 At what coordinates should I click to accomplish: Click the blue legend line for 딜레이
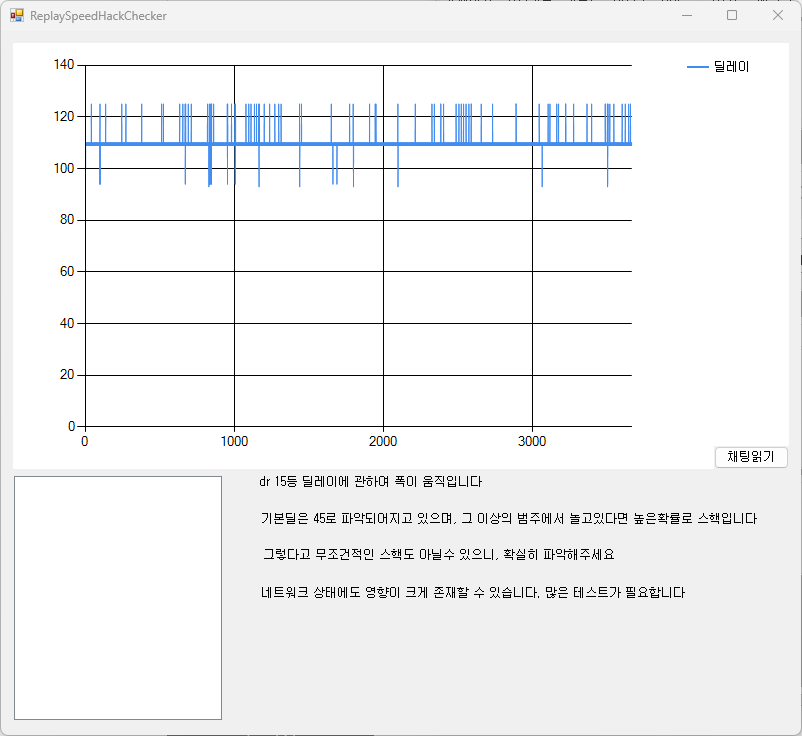[697, 67]
